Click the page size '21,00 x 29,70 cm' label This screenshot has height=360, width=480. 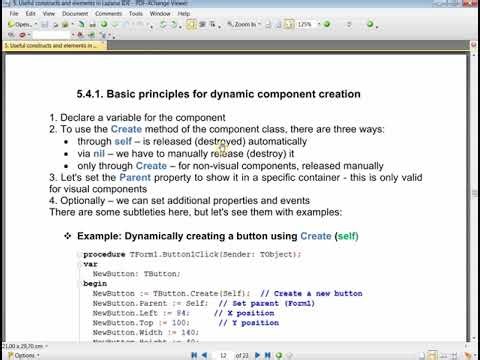23,346
